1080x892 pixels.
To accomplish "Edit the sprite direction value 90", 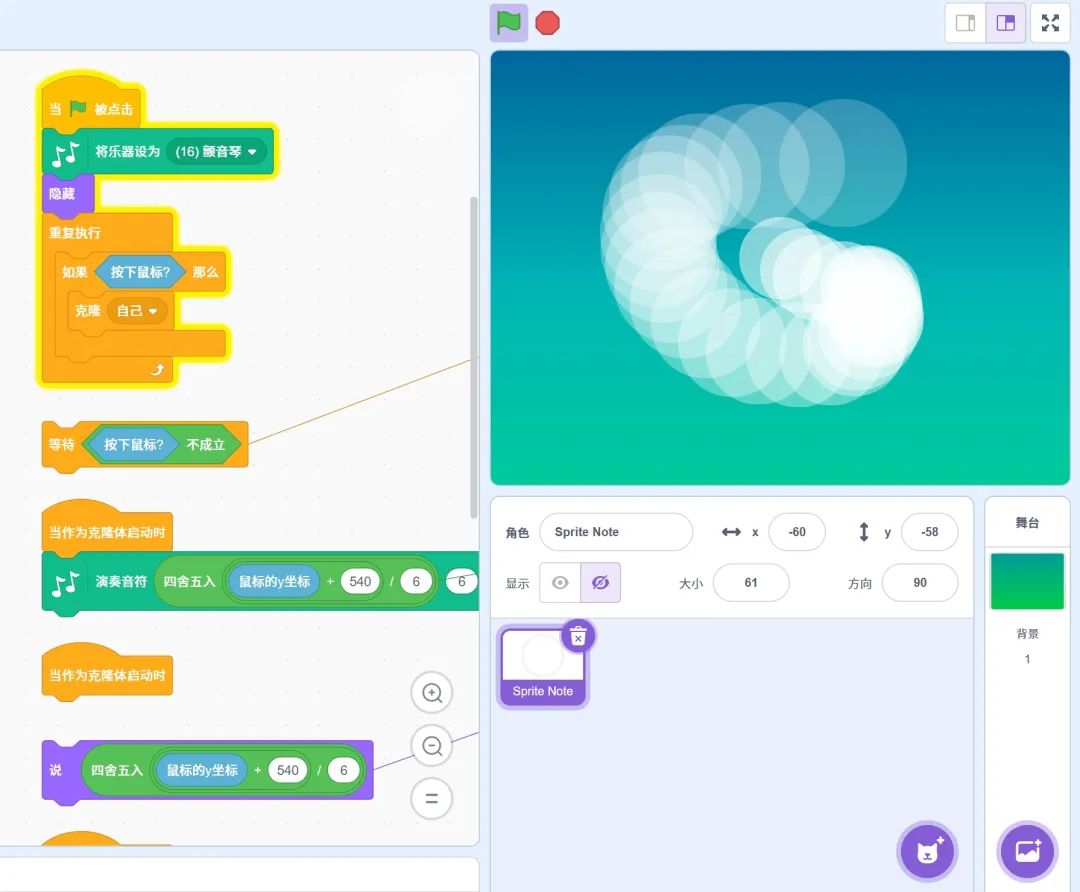I will click(920, 583).
